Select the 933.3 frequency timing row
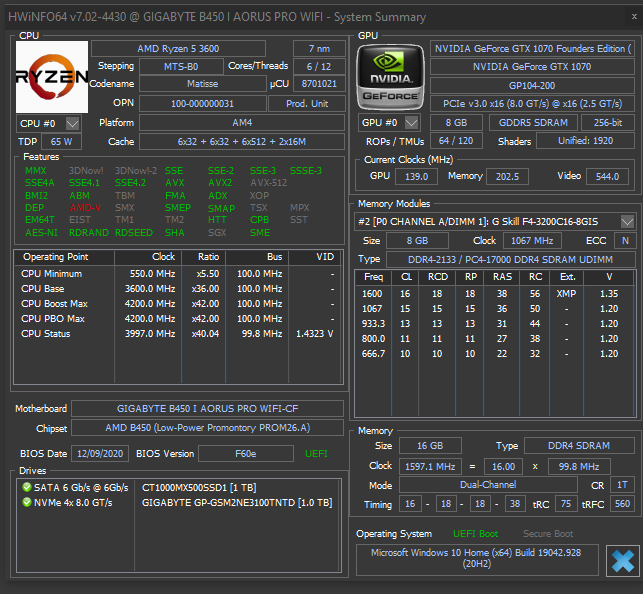 (495, 324)
